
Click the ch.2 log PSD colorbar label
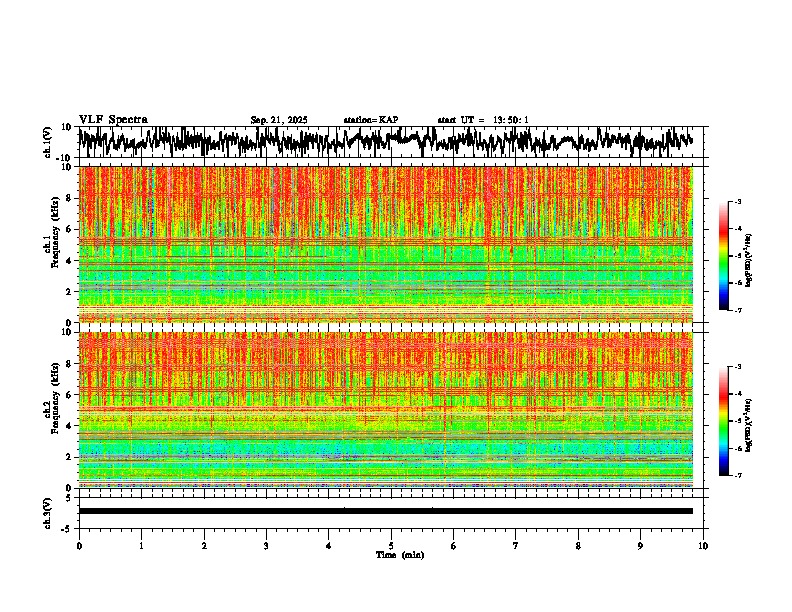coord(748,425)
